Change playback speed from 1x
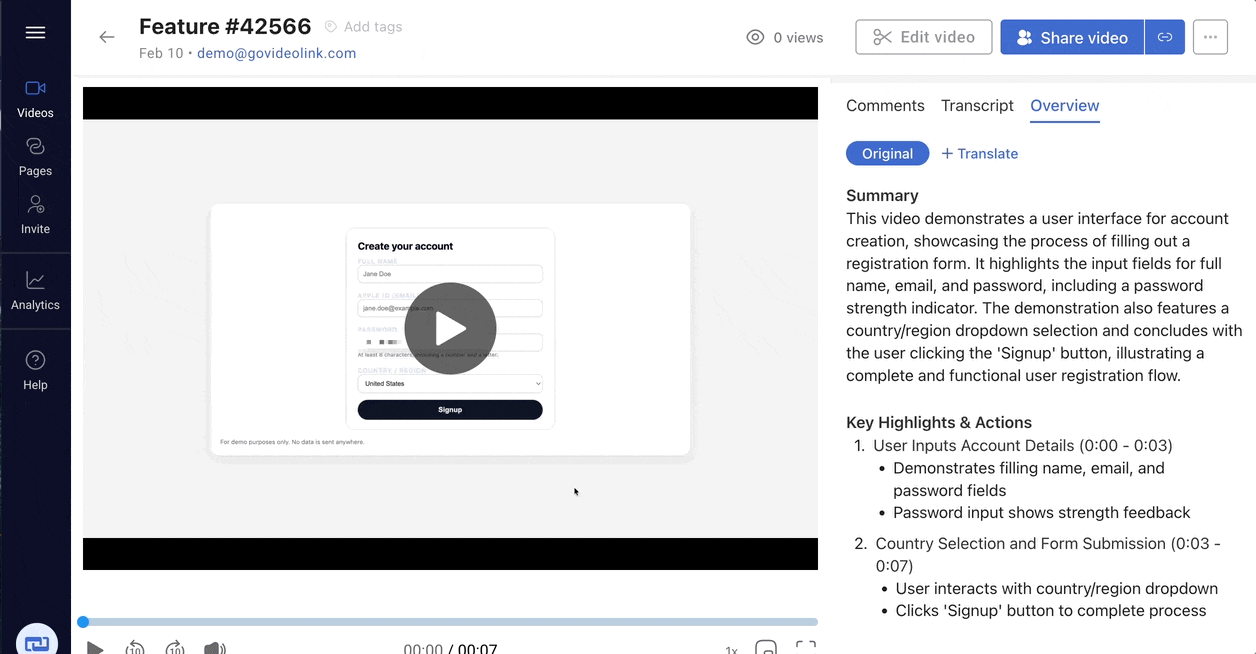Screen dimensions: 1256x654 [731, 649]
